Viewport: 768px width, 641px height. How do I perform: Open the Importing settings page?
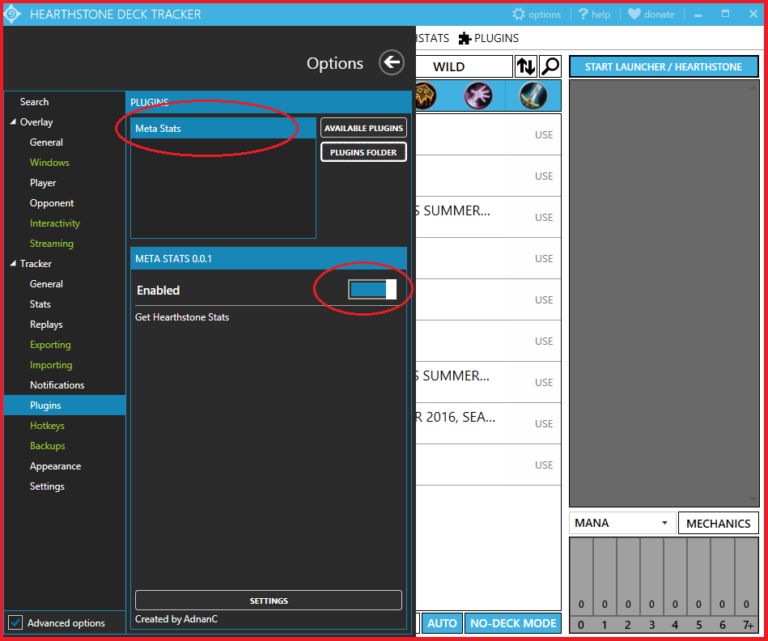click(51, 365)
